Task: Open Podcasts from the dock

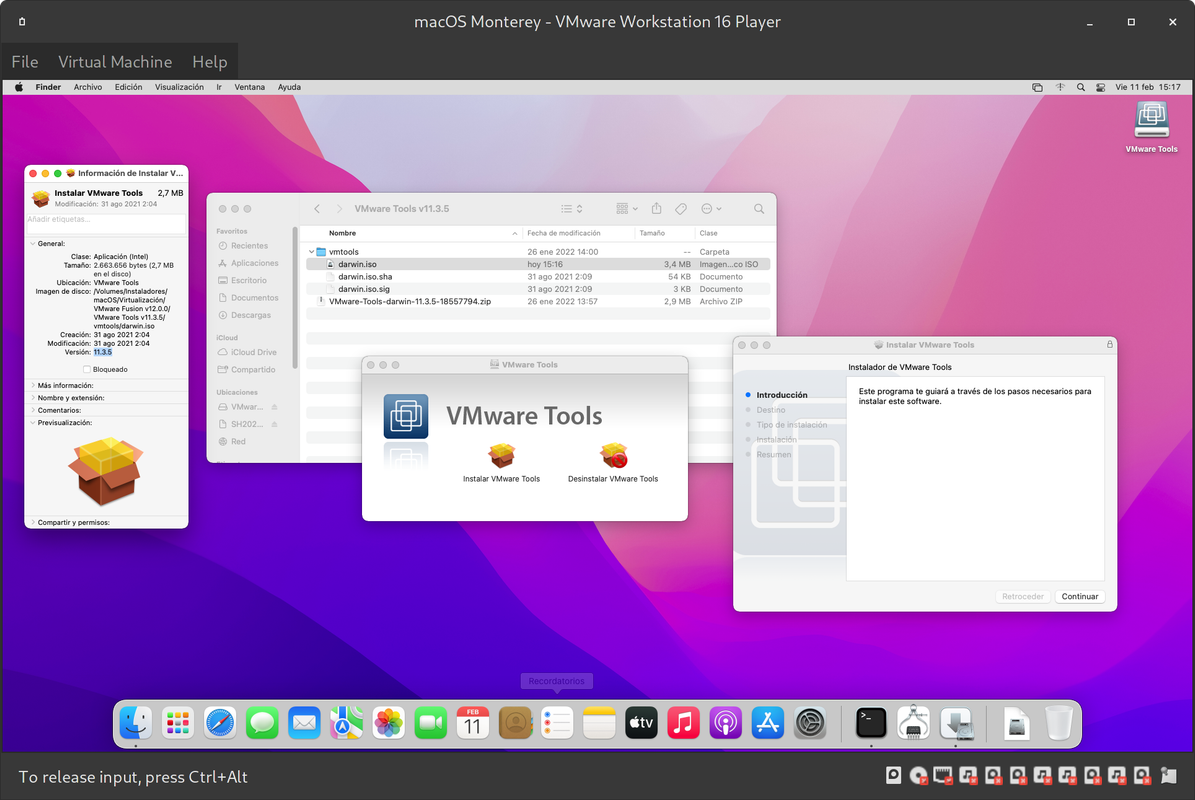Action: click(x=726, y=722)
